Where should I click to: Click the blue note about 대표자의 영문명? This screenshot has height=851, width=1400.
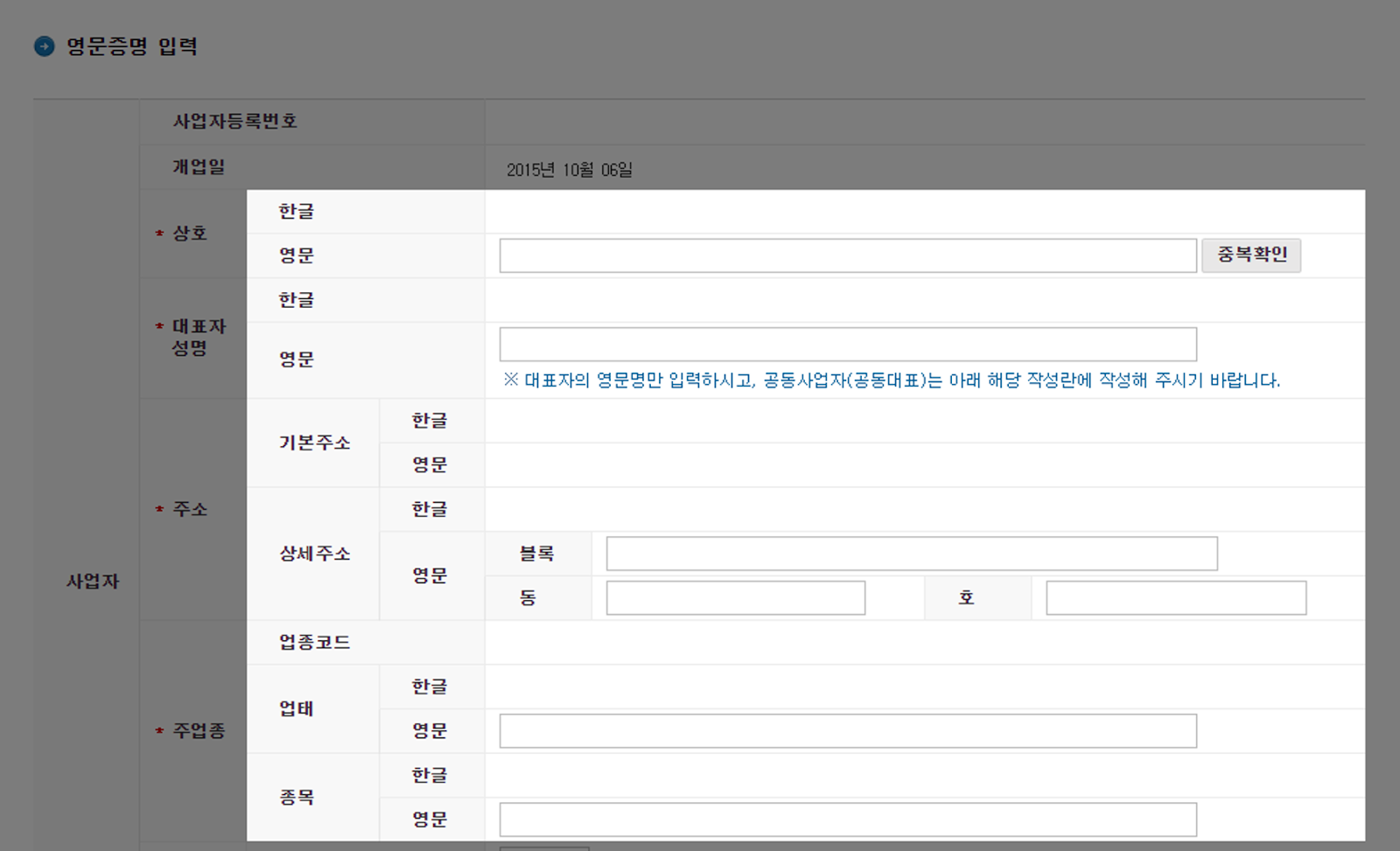[892, 380]
